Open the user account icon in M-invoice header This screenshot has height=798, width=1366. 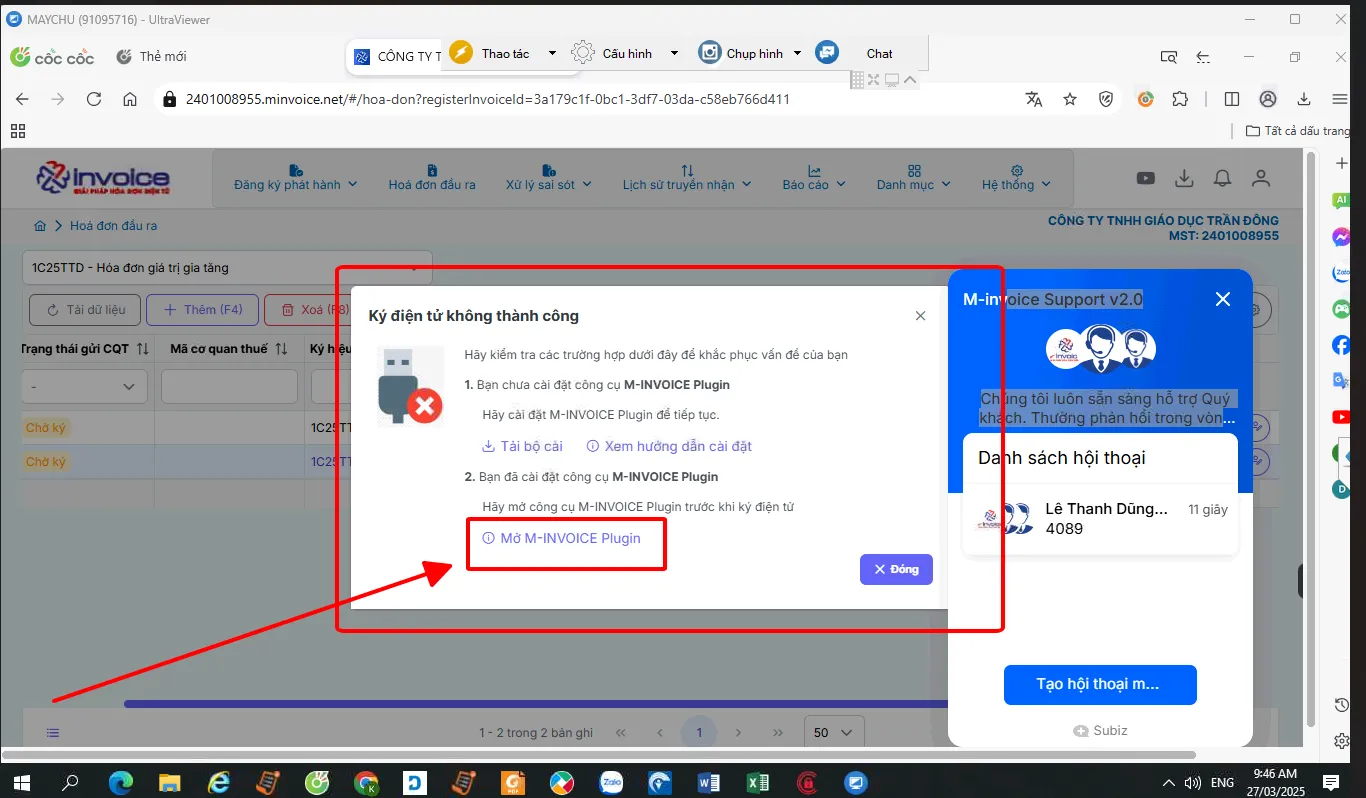[1261, 178]
